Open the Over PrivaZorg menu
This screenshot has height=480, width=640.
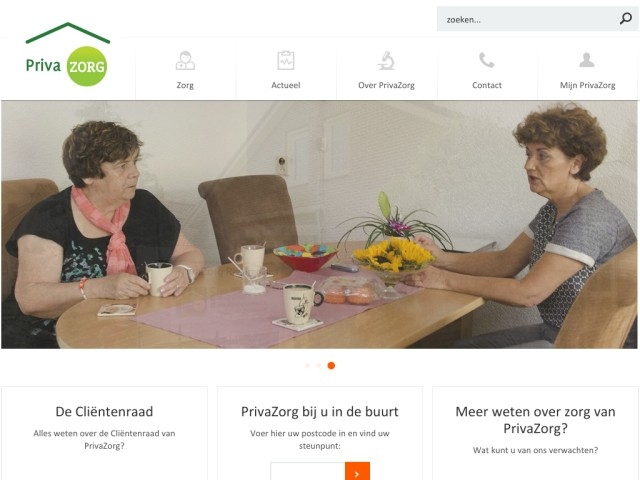(386, 85)
